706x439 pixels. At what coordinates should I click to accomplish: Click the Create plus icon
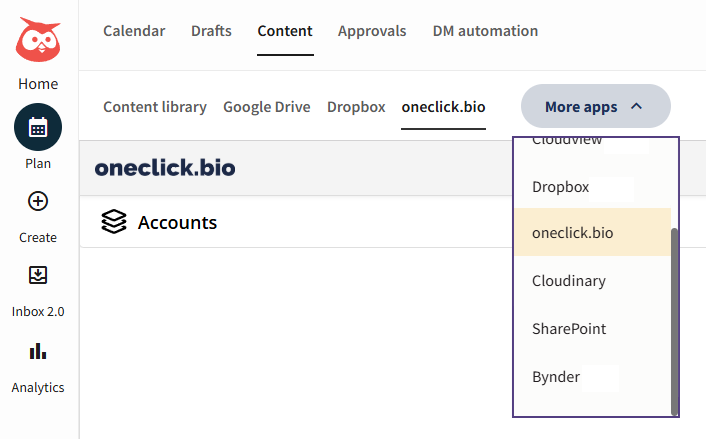(38, 201)
